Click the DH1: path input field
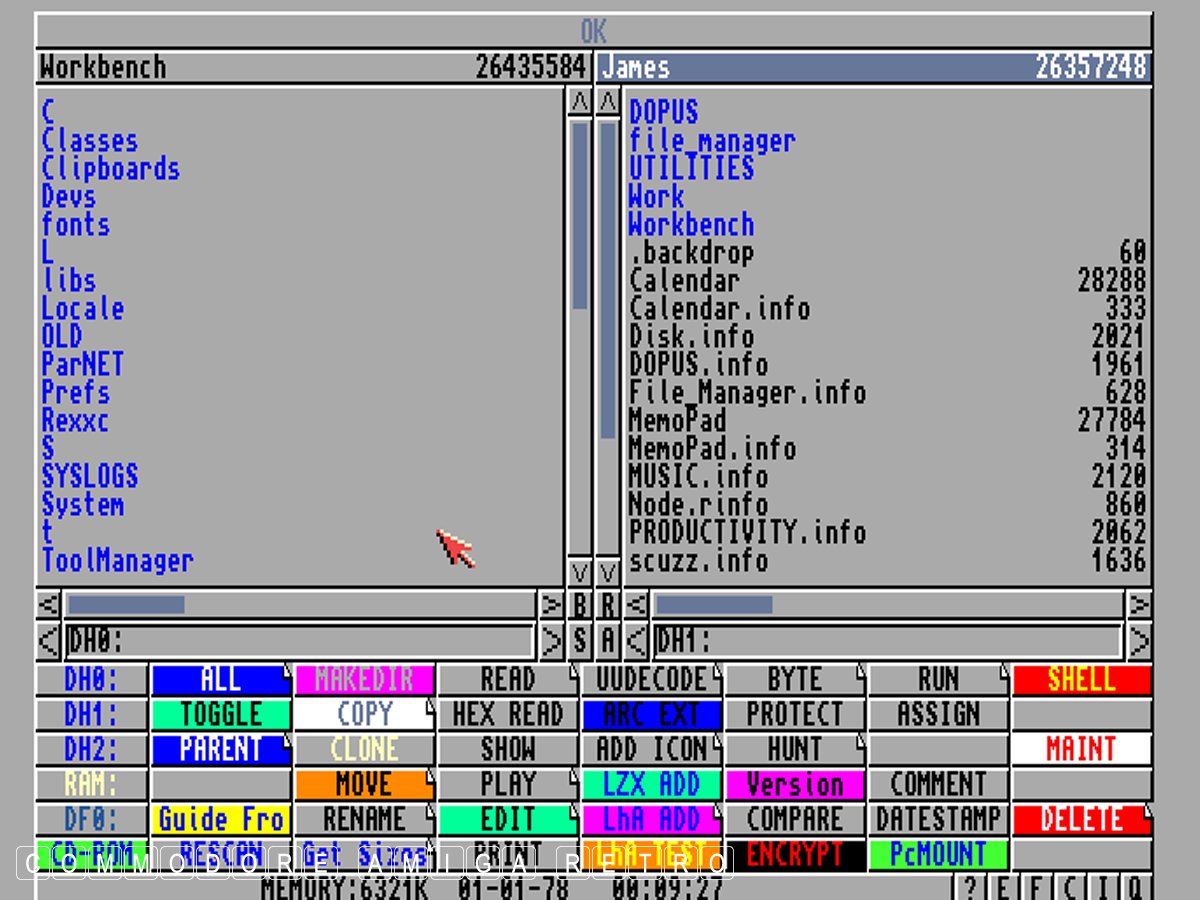 click(887, 640)
